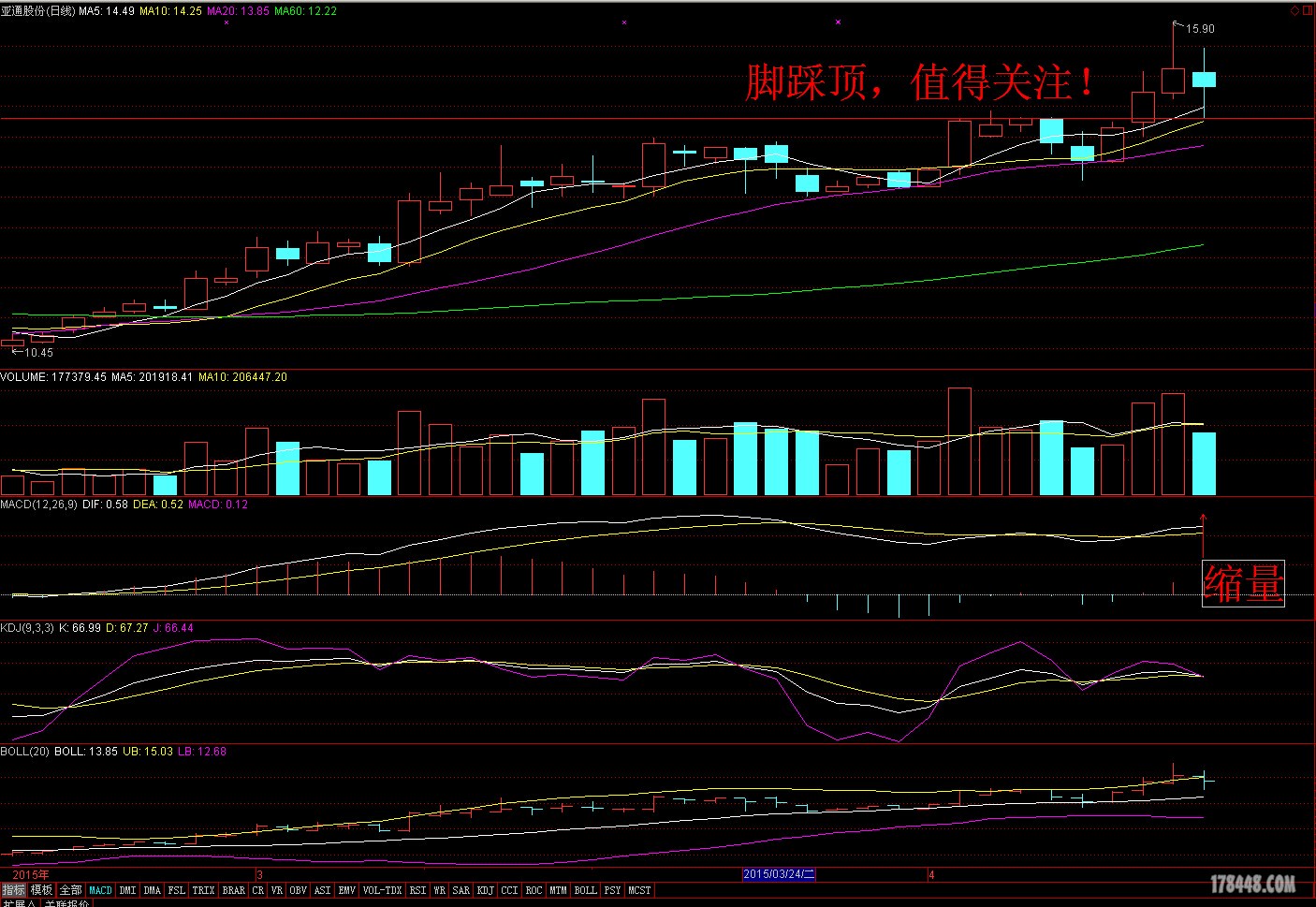Click the month 3 marker on time axis

click(259, 874)
